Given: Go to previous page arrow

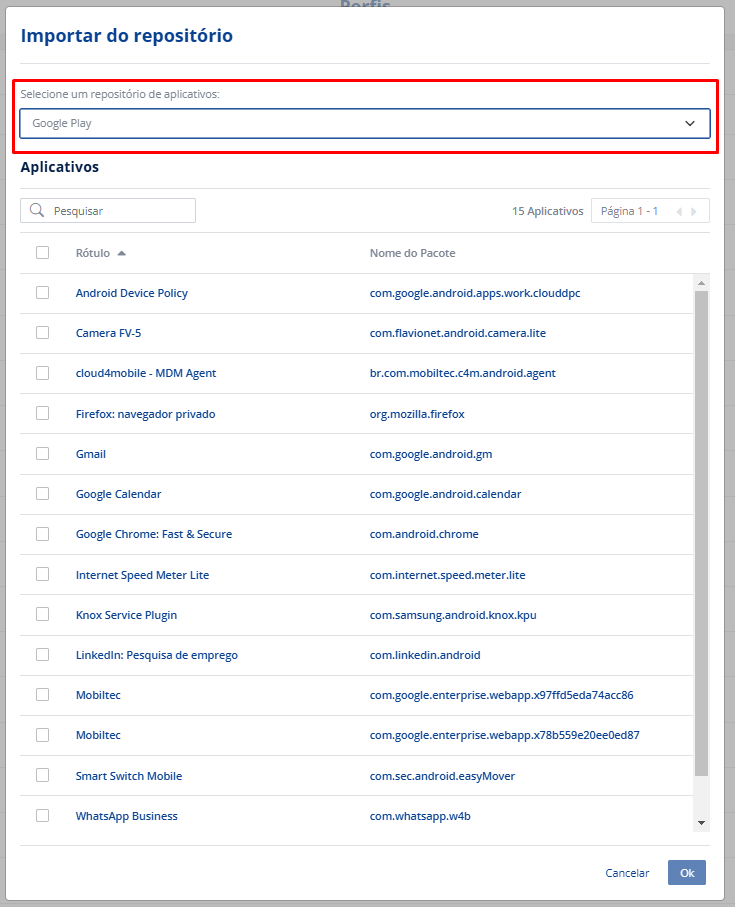Looking at the screenshot, I should click(679, 212).
